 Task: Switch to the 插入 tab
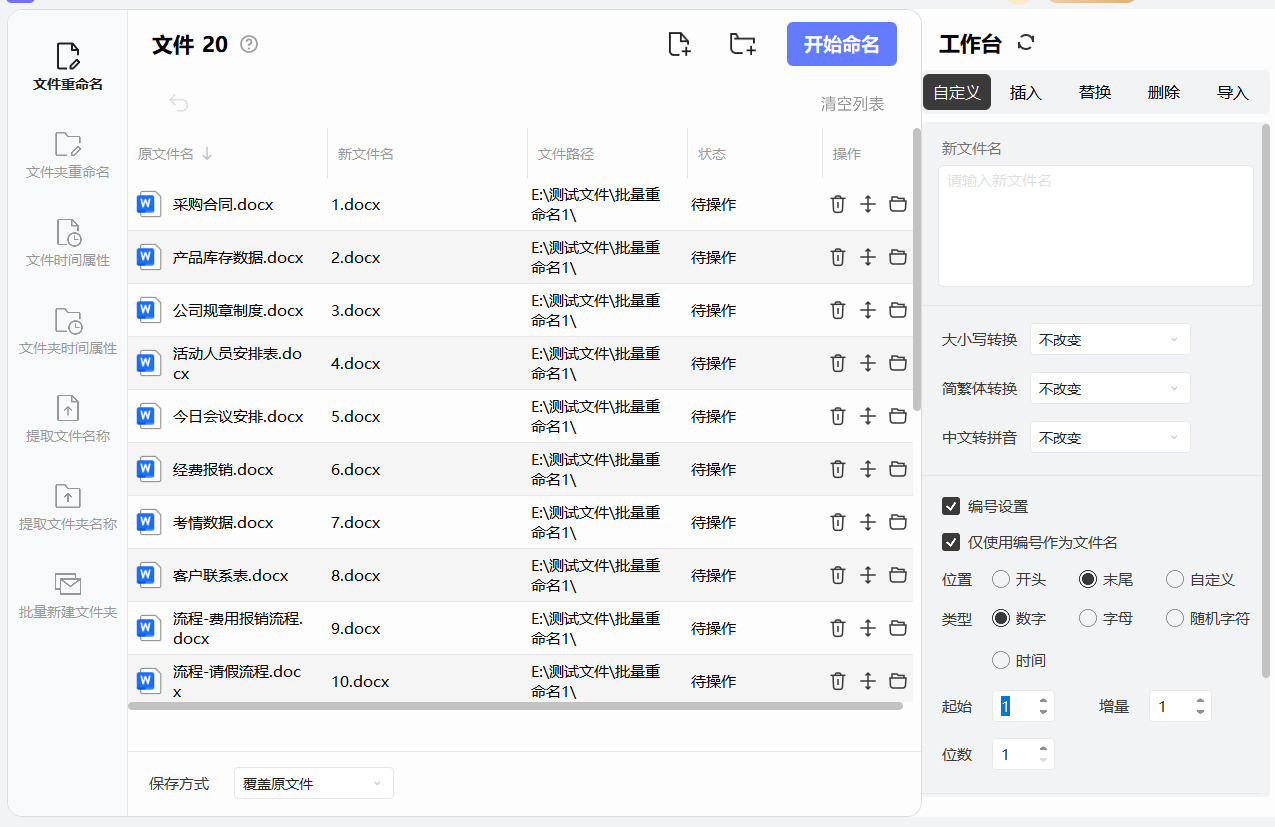[x=1026, y=92]
